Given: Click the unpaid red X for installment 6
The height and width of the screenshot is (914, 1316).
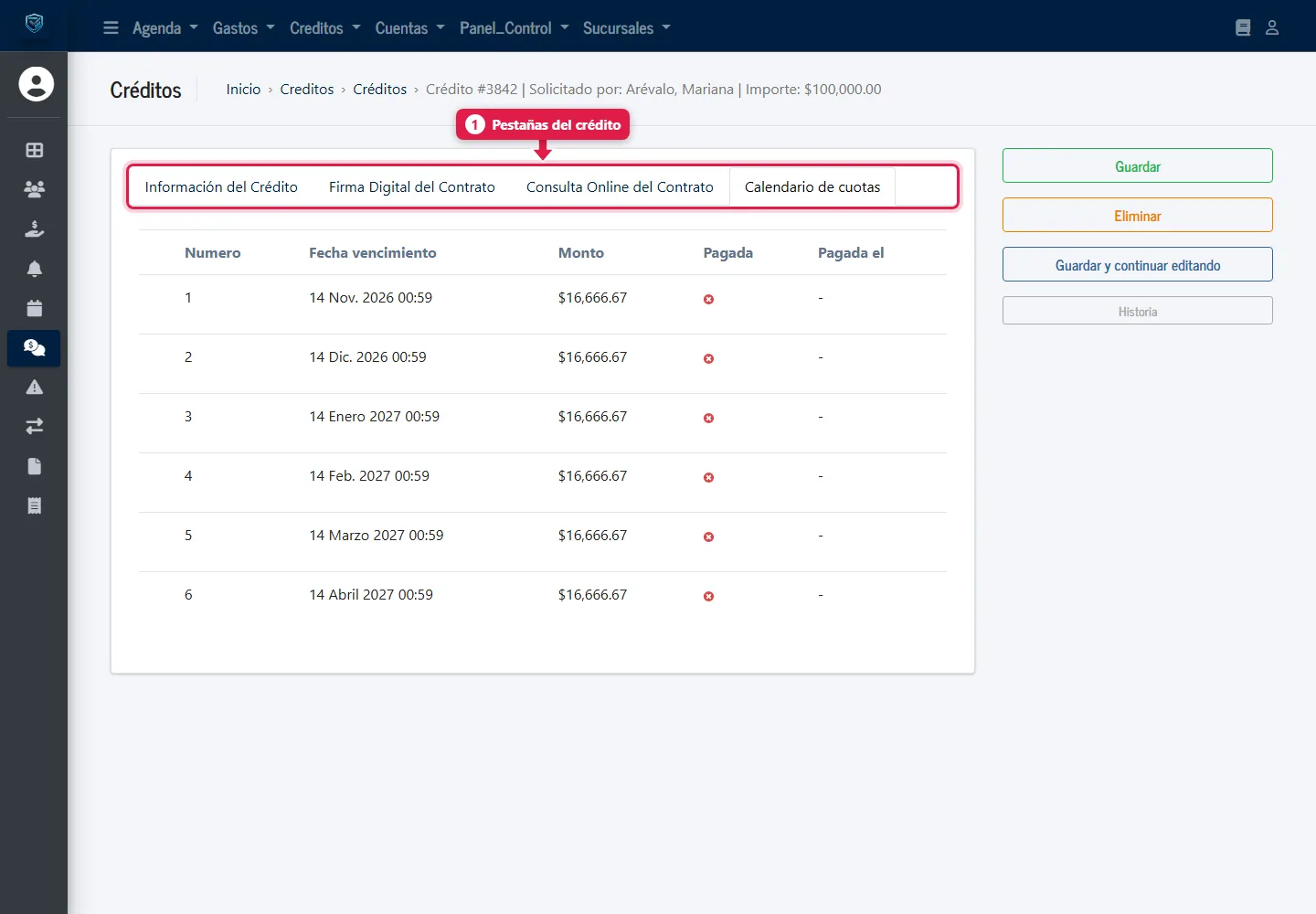Looking at the screenshot, I should pos(708,596).
